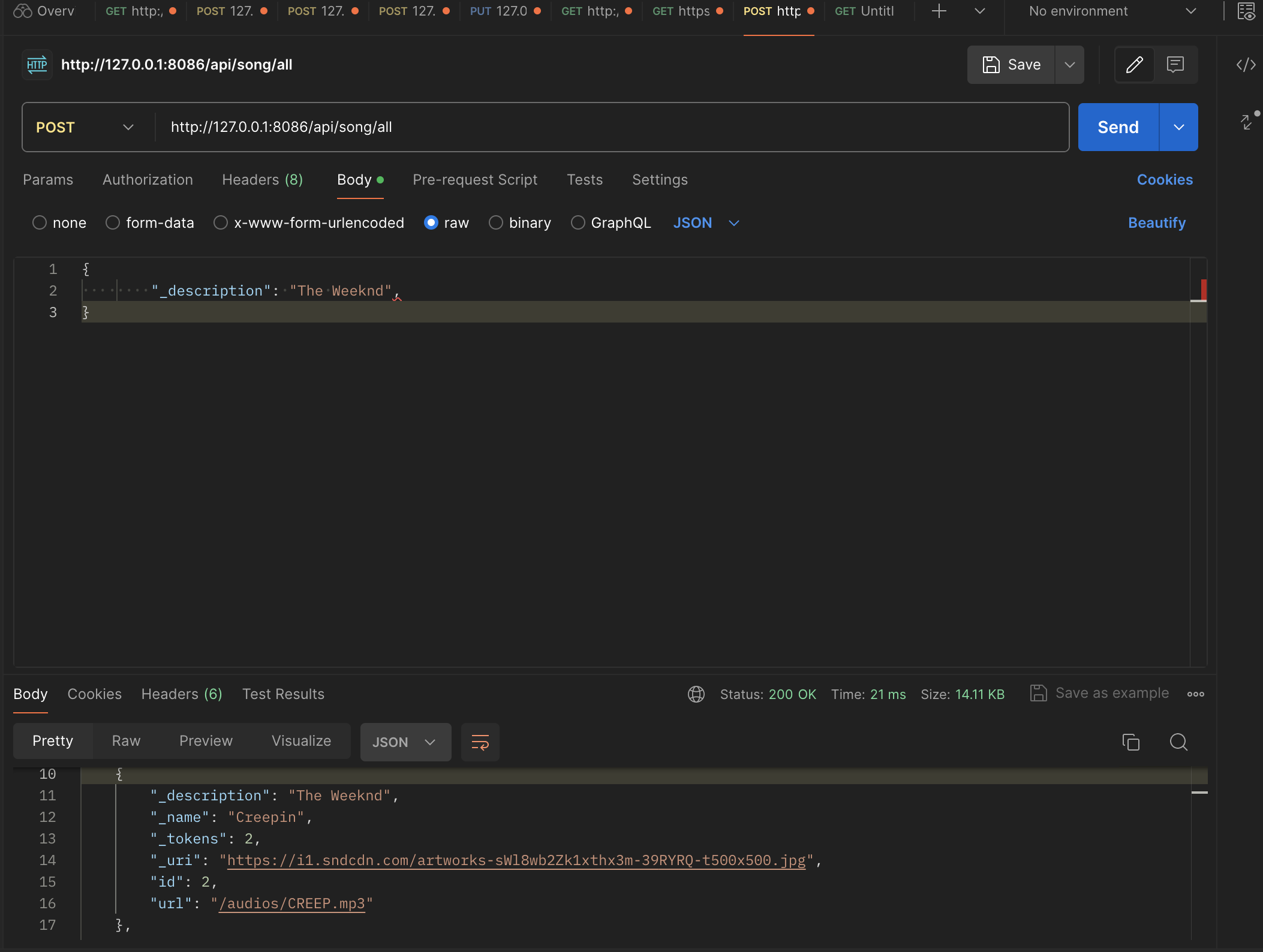Open the request Settings tab

[660, 180]
